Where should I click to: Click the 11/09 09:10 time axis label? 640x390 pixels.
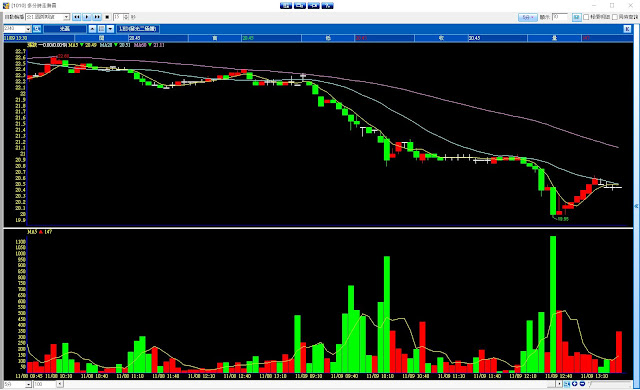309,376
